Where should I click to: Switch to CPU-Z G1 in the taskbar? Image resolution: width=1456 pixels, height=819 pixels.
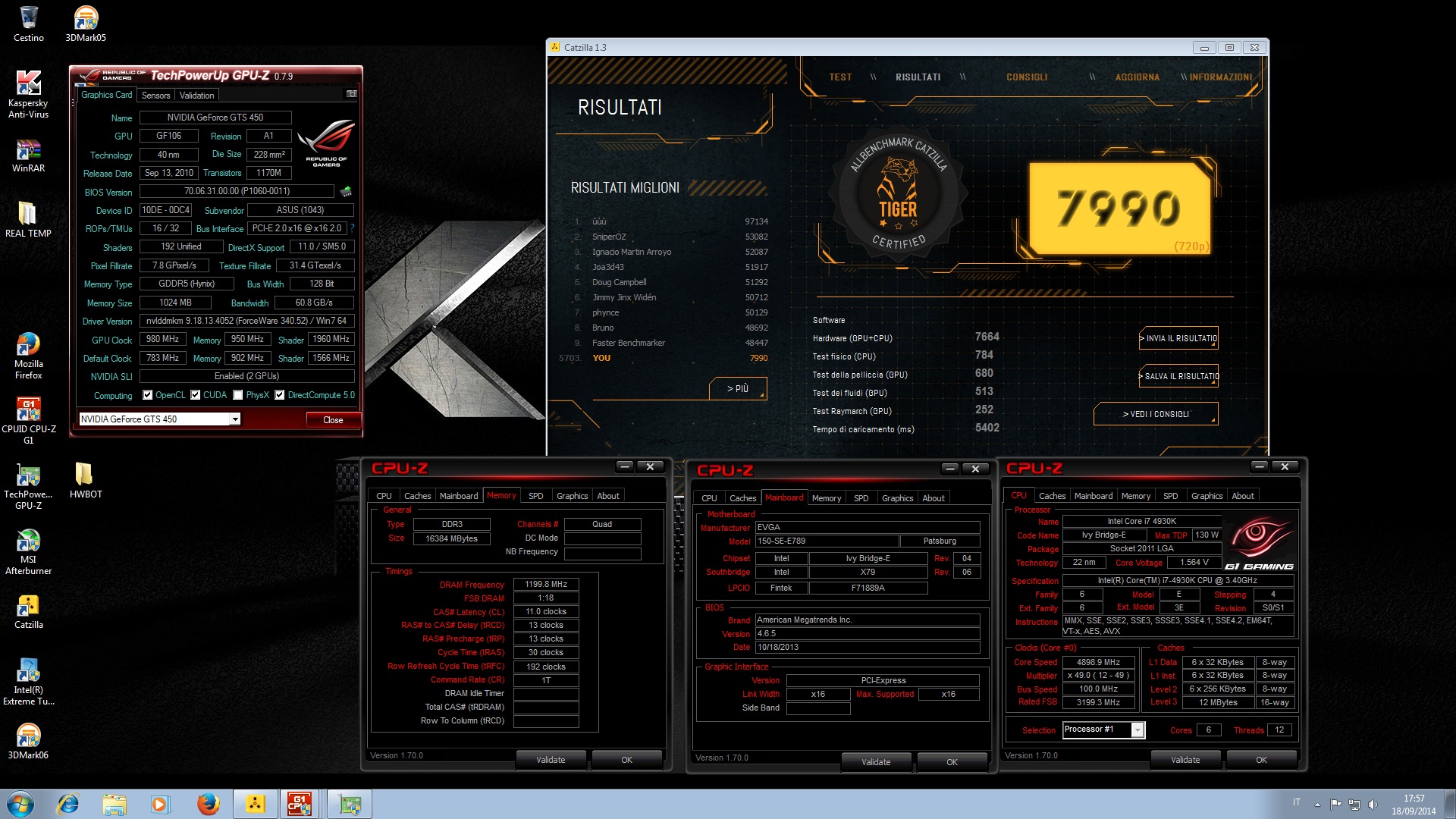pos(300,804)
